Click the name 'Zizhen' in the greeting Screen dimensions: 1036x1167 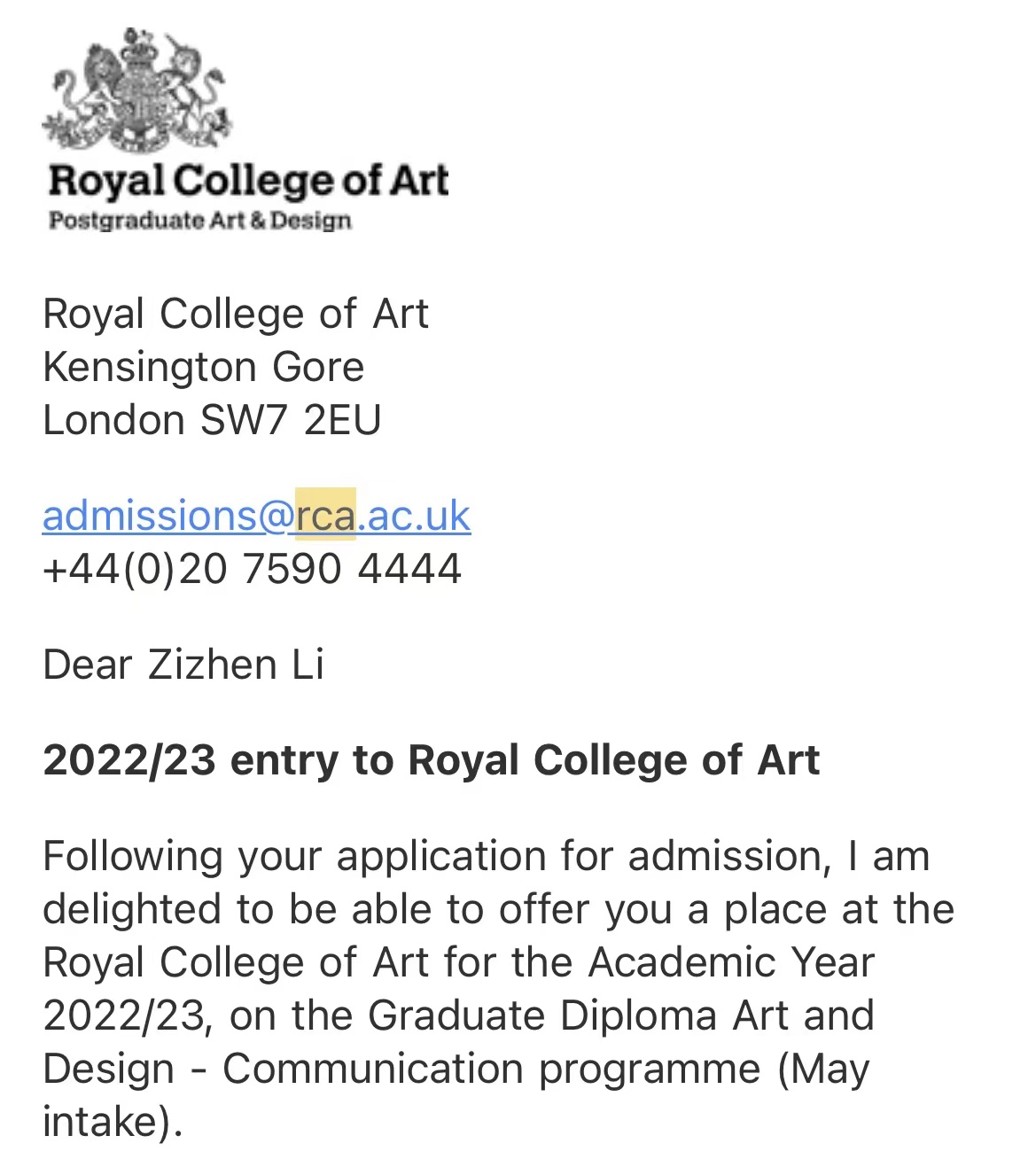tap(212, 665)
